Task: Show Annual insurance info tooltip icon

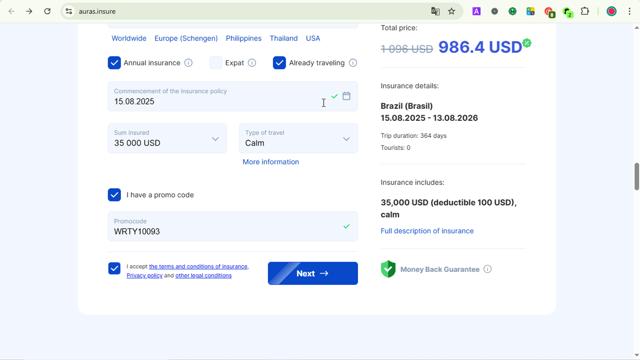Action: pos(188,63)
